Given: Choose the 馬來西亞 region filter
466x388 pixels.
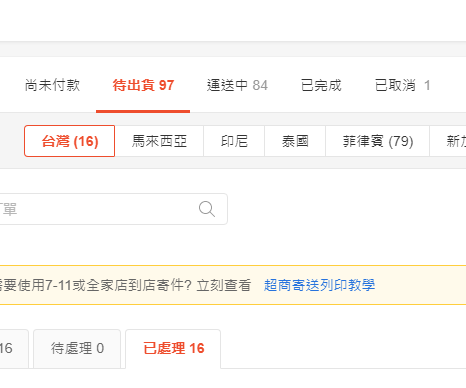Looking at the screenshot, I should [x=159, y=141].
